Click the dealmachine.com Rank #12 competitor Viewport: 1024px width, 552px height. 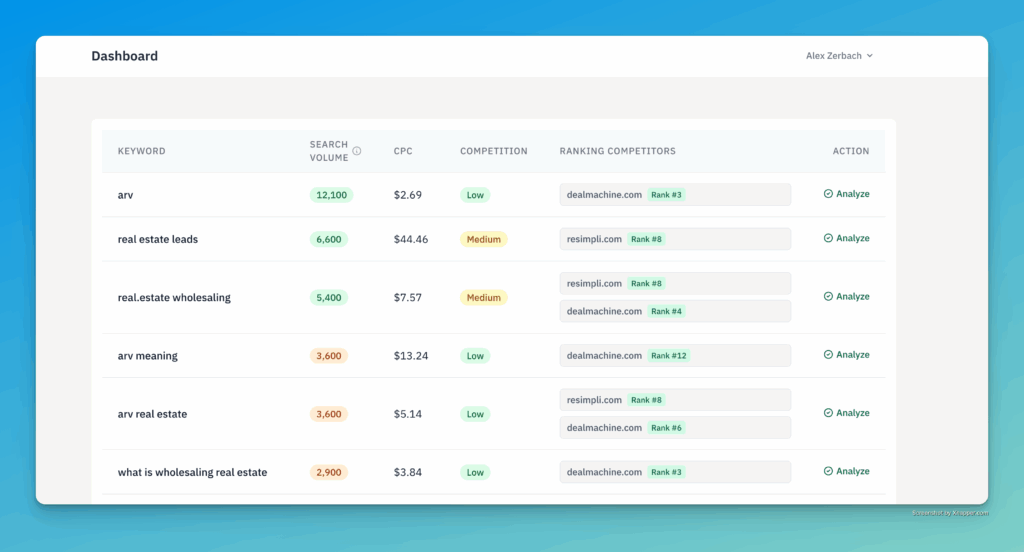click(x=674, y=356)
